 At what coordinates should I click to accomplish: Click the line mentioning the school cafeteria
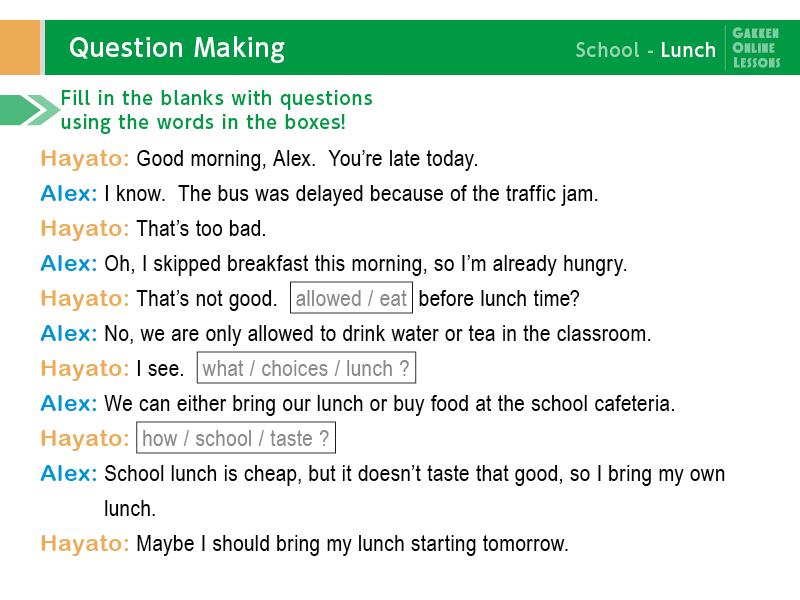(390, 404)
